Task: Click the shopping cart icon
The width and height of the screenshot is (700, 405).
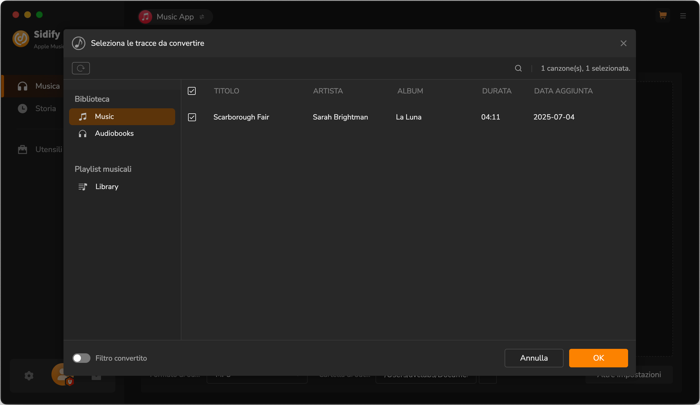Action: (662, 16)
